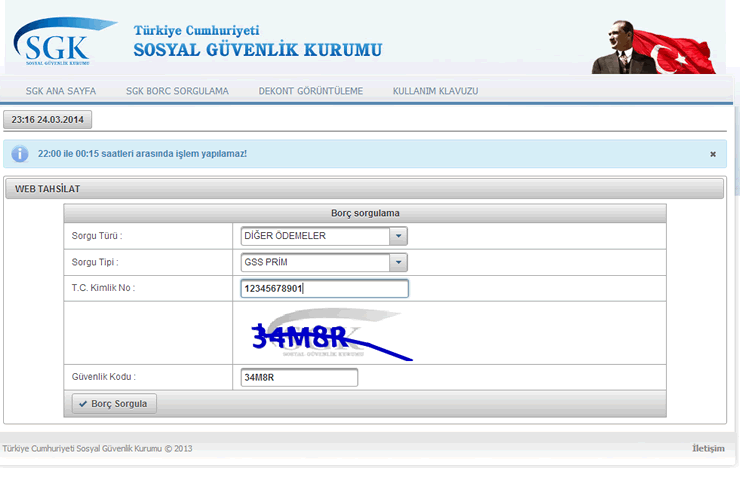Dismiss the 22:00 ile 00:15 warning message
Screen dimensions: 740x490
(712, 154)
